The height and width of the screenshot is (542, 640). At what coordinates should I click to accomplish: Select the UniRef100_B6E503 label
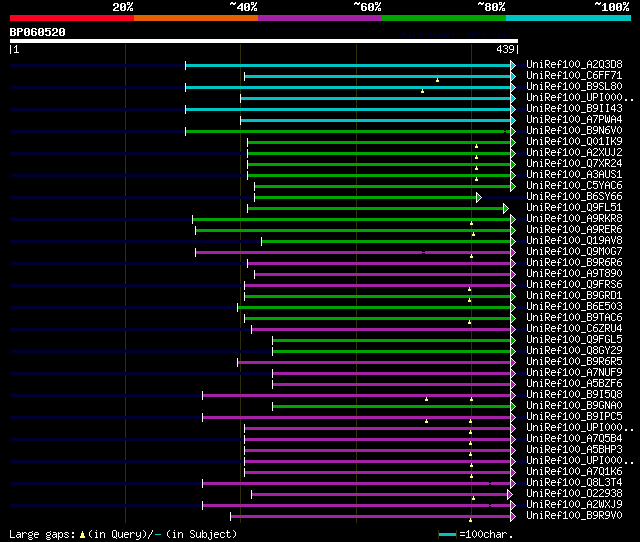[x=574, y=307]
